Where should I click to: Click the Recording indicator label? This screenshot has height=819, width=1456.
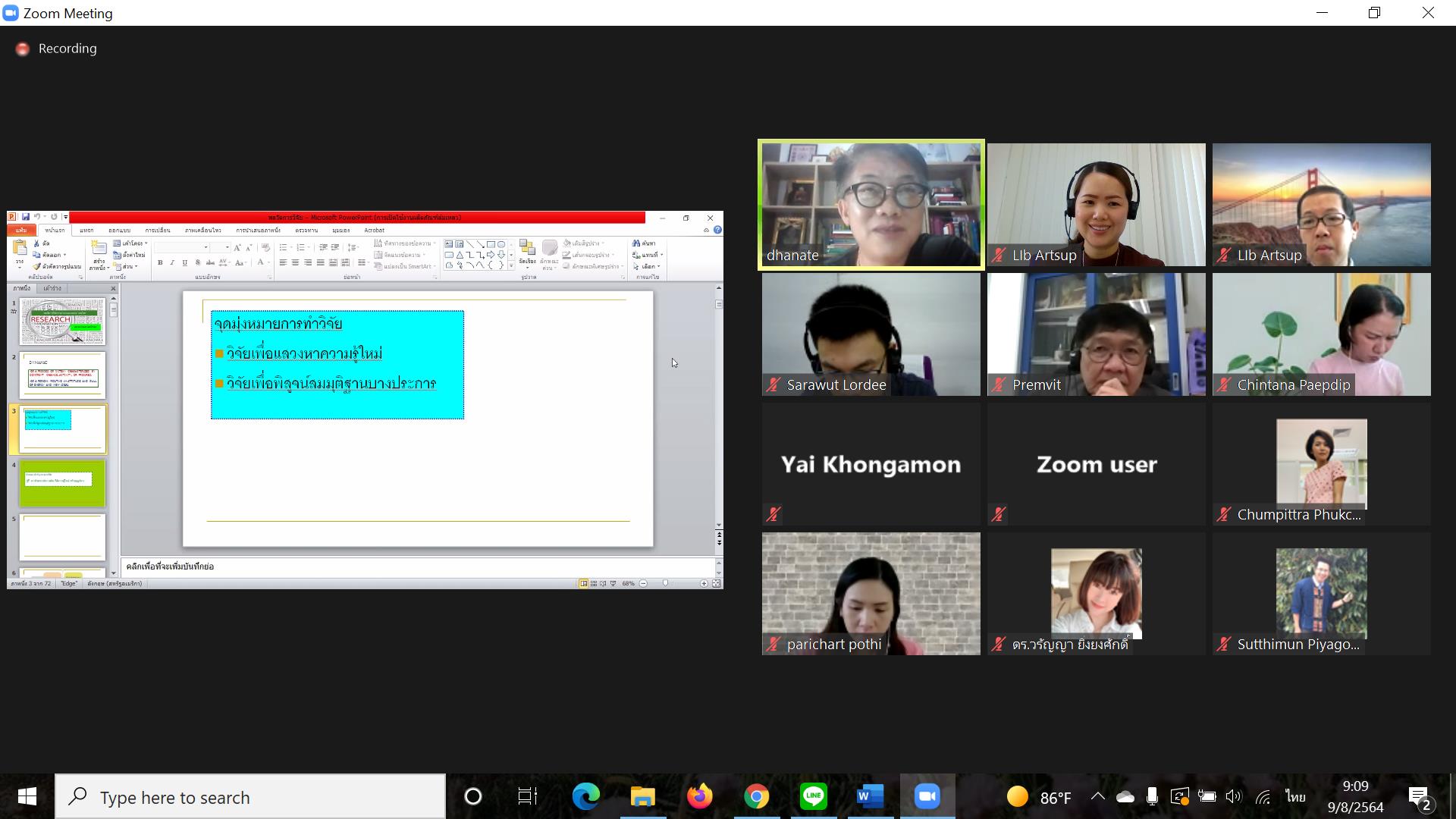click(67, 49)
